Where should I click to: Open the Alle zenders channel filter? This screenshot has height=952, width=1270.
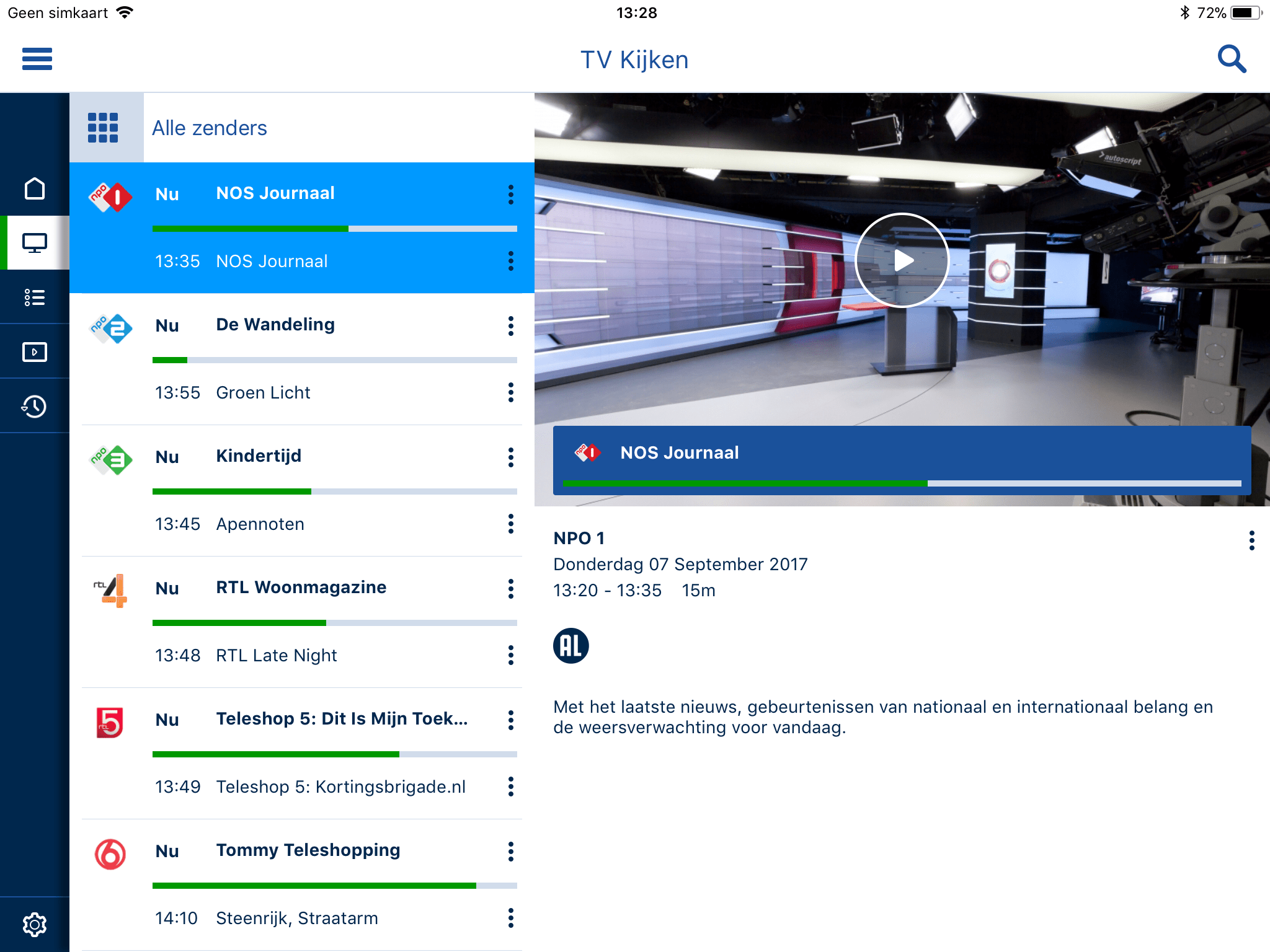click(x=210, y=128)
